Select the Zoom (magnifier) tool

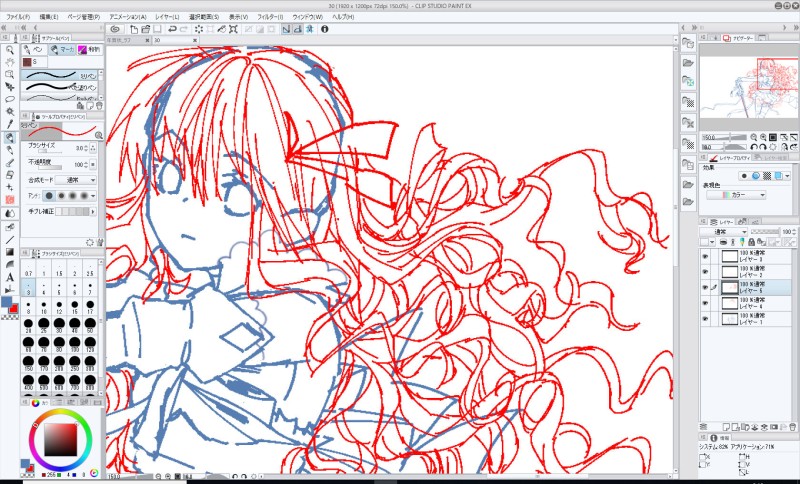(x=10, y=49)
